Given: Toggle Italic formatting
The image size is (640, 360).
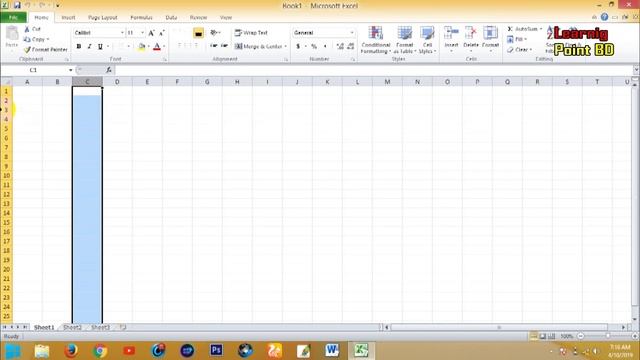Looking at the screenshot, I should click(89, 47).
